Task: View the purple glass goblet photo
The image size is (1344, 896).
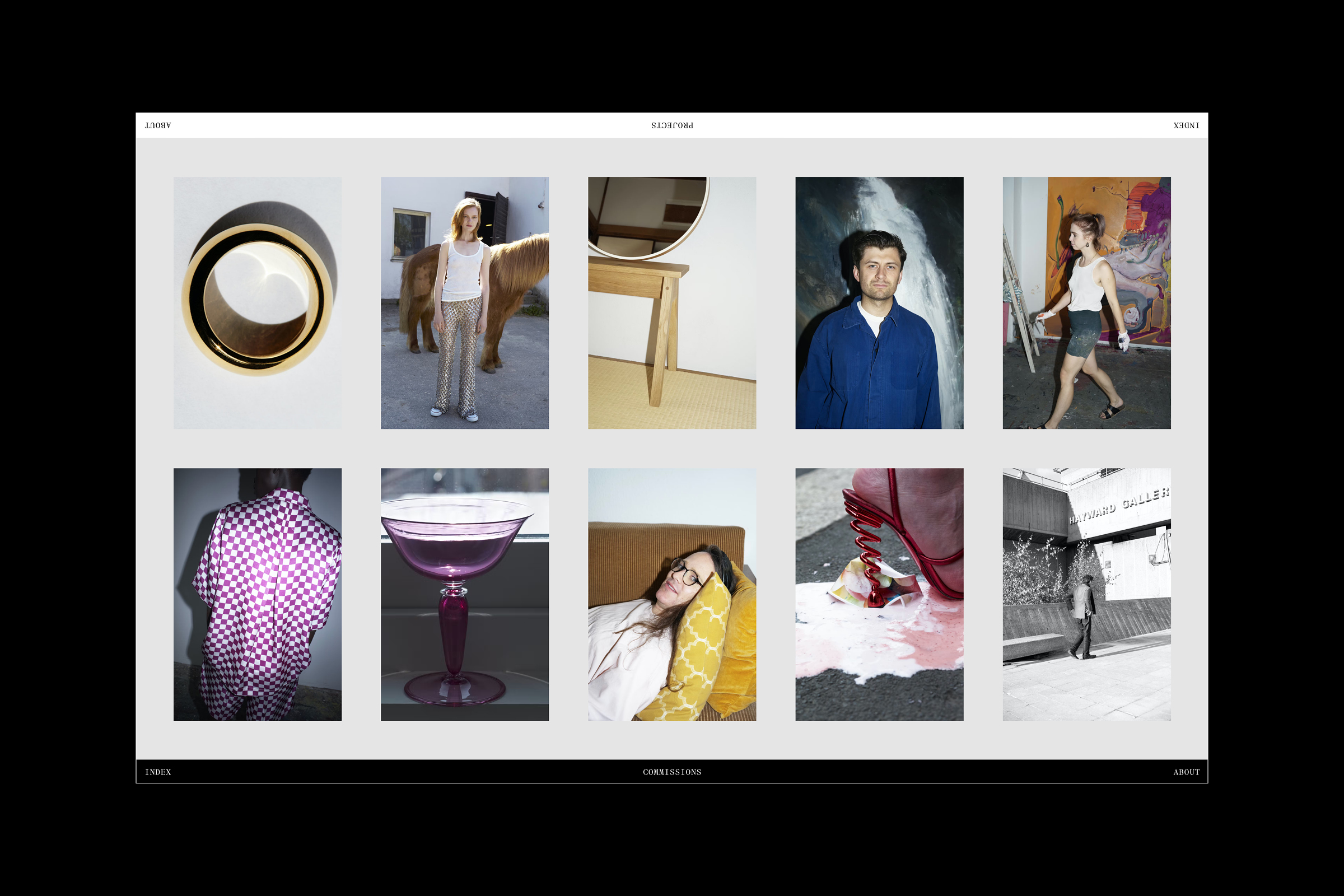Action: point(465,594)
